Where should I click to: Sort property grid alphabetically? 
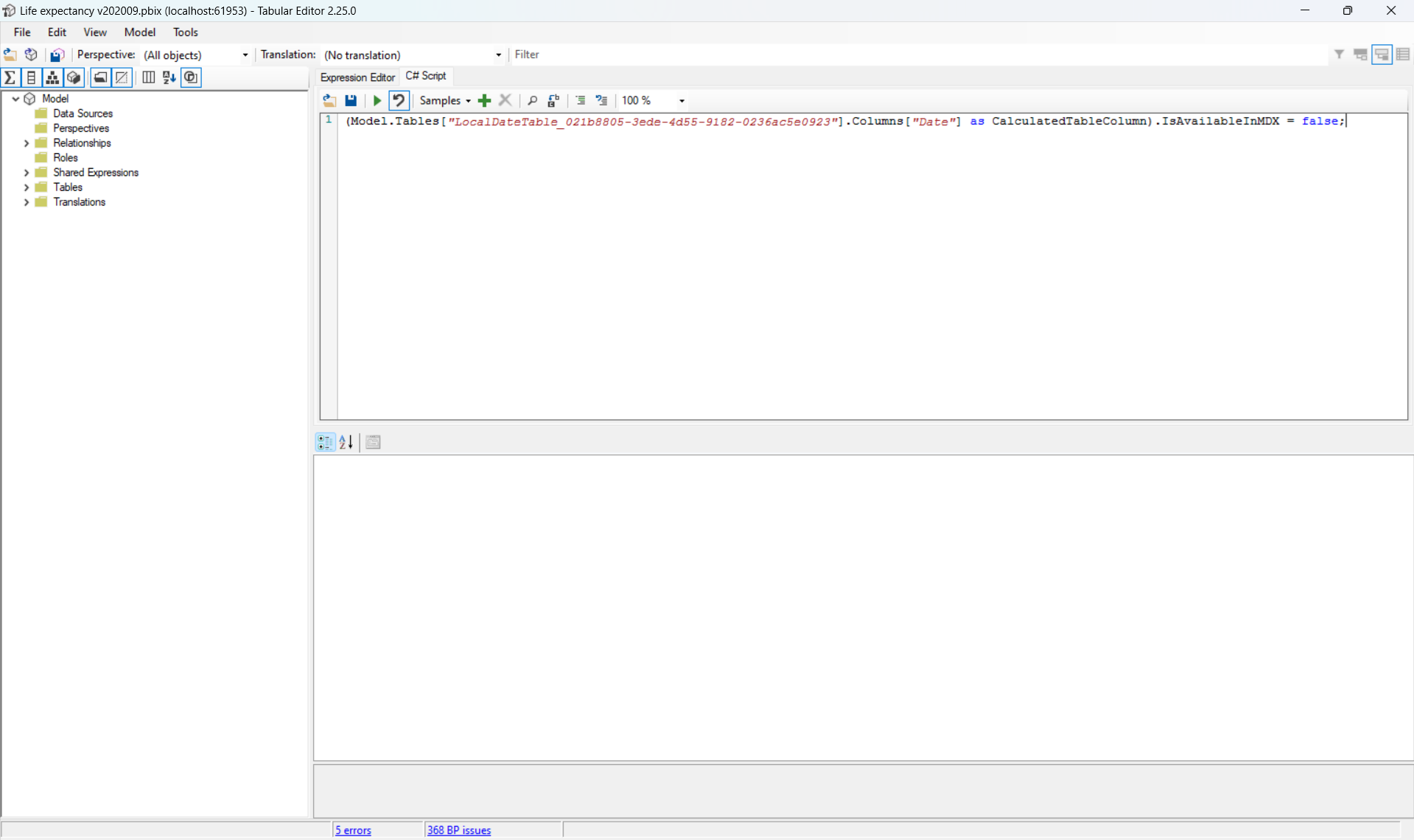pos(346,442)
